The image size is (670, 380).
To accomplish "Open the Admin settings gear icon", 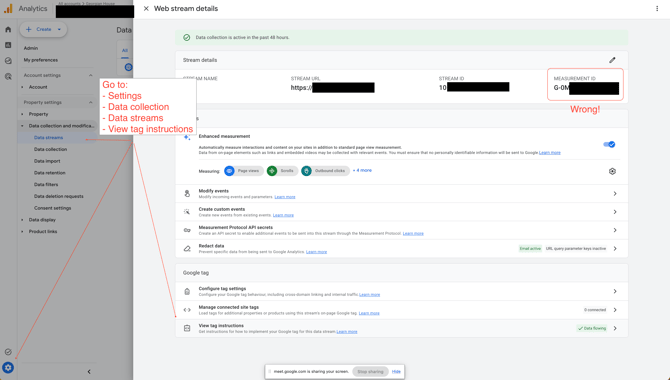I will click(8, 368).
